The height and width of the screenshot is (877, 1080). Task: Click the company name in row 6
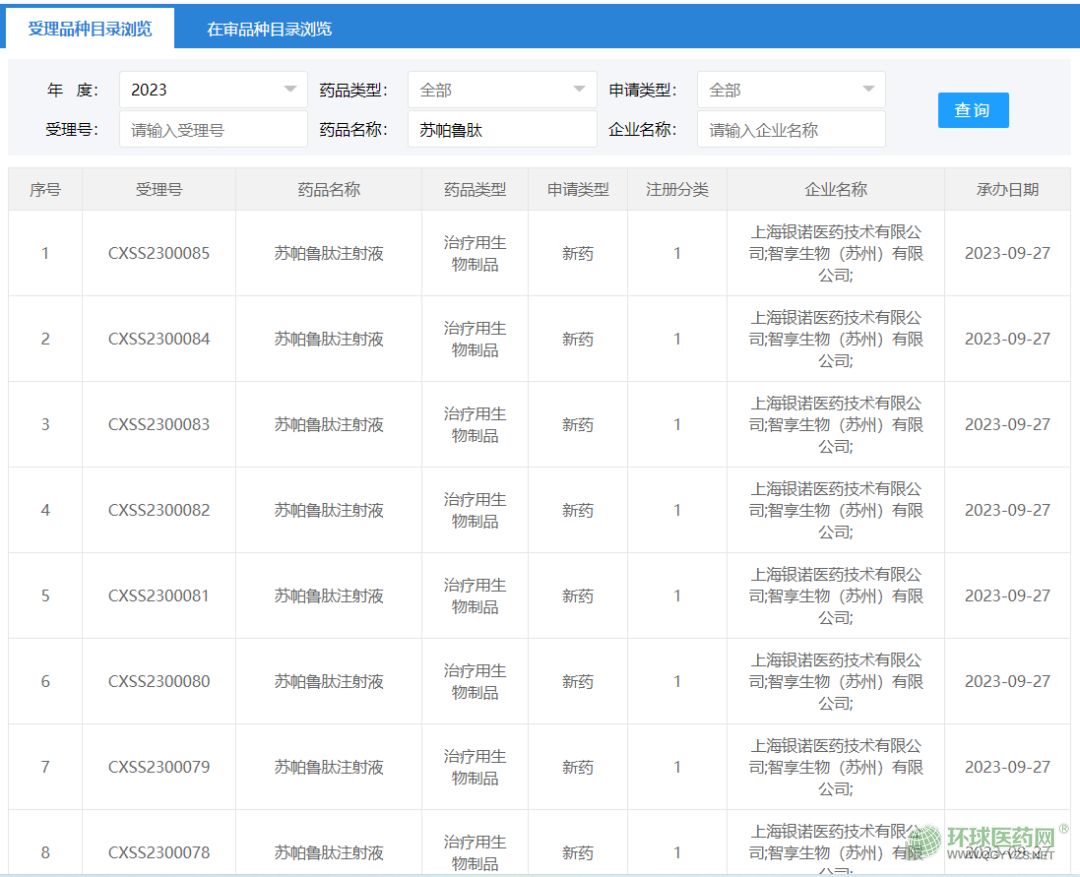[x=836, y=681]
